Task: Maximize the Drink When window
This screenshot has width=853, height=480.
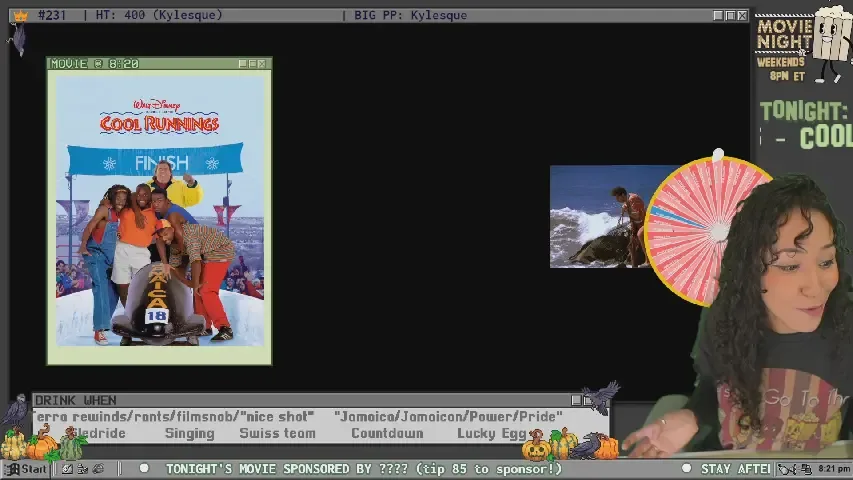Action: [587, 400]
